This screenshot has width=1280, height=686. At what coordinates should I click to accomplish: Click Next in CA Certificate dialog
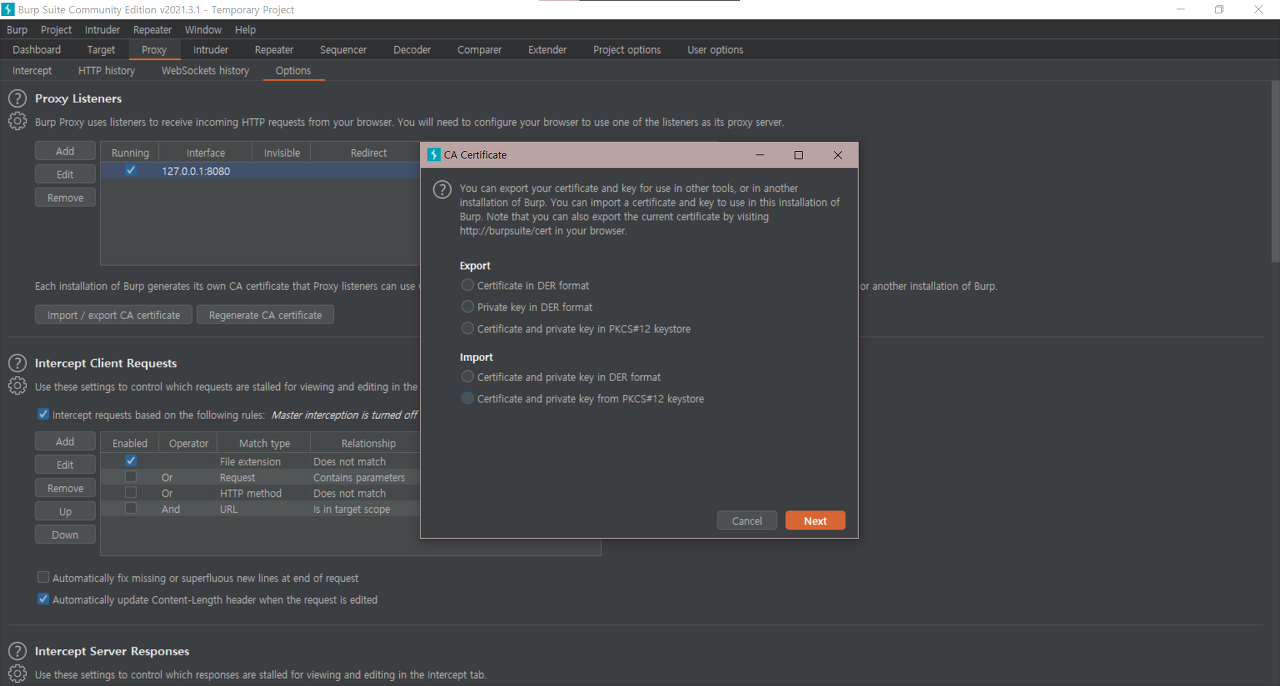[815, 521]
